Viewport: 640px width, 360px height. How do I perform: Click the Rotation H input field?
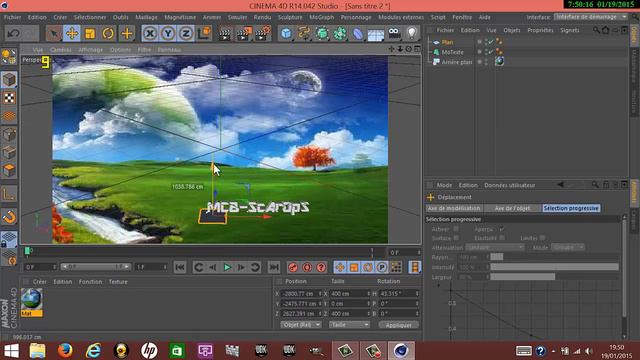click(399, 293)
